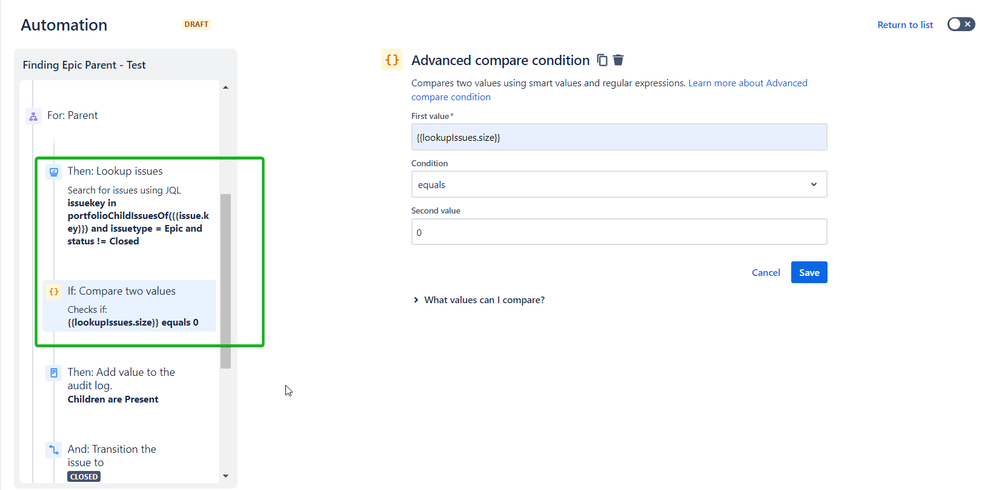Click the Cancel link
The height and width of the screenshot is (490, 999).
(x=765, y=272)
